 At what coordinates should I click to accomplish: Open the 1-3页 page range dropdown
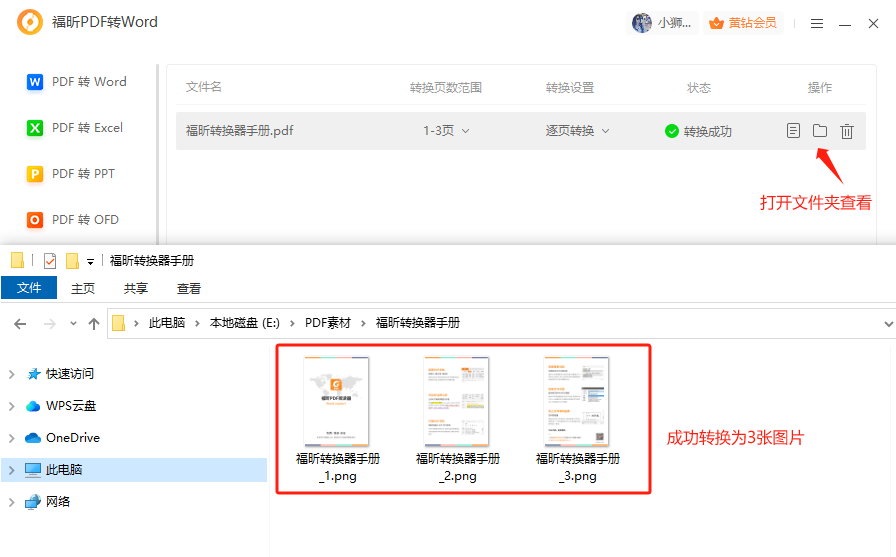(446, 131)
